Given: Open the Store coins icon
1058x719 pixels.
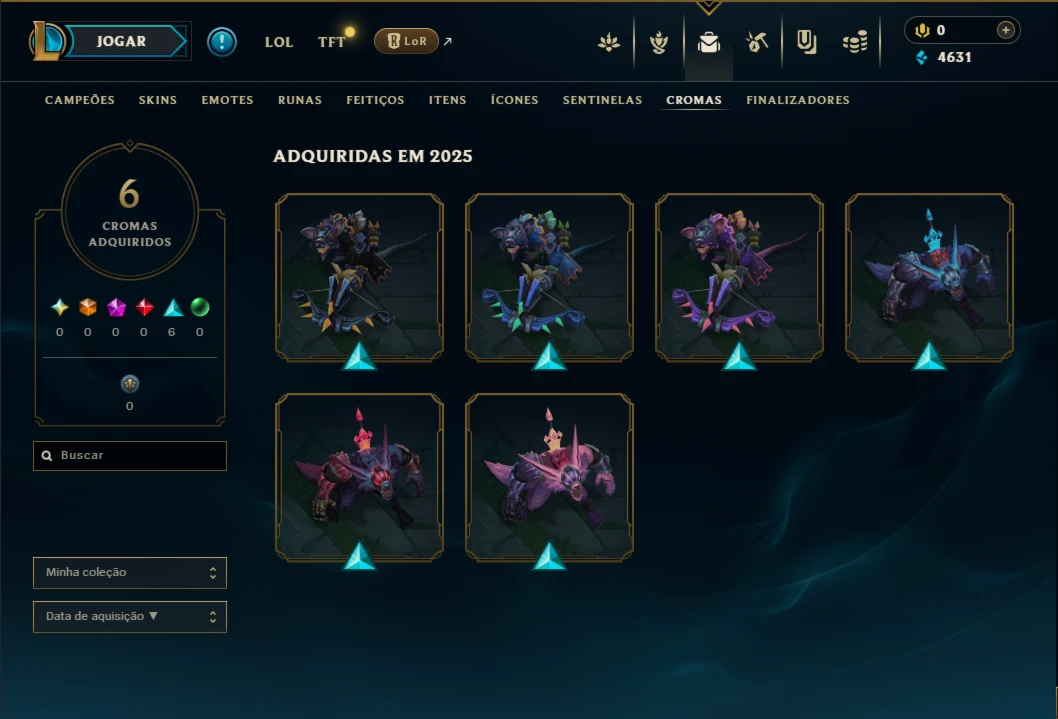Looking at the screenshot, I should coord(855,42).
